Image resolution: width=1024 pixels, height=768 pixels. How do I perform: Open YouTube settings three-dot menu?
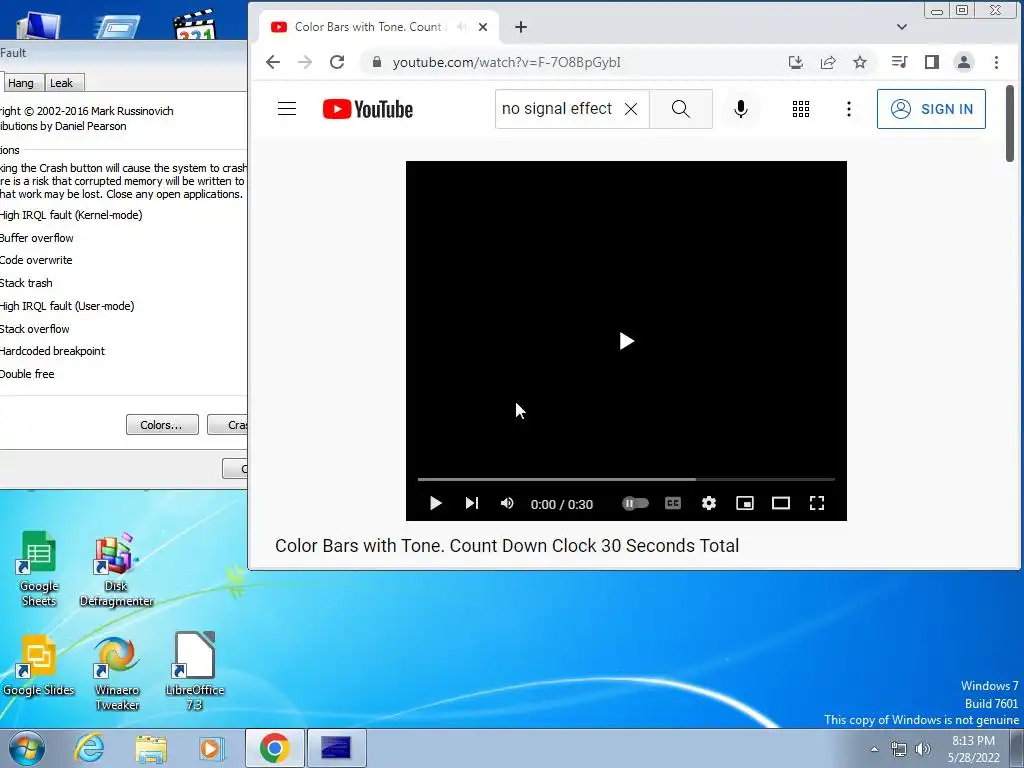tap(849, 109)
